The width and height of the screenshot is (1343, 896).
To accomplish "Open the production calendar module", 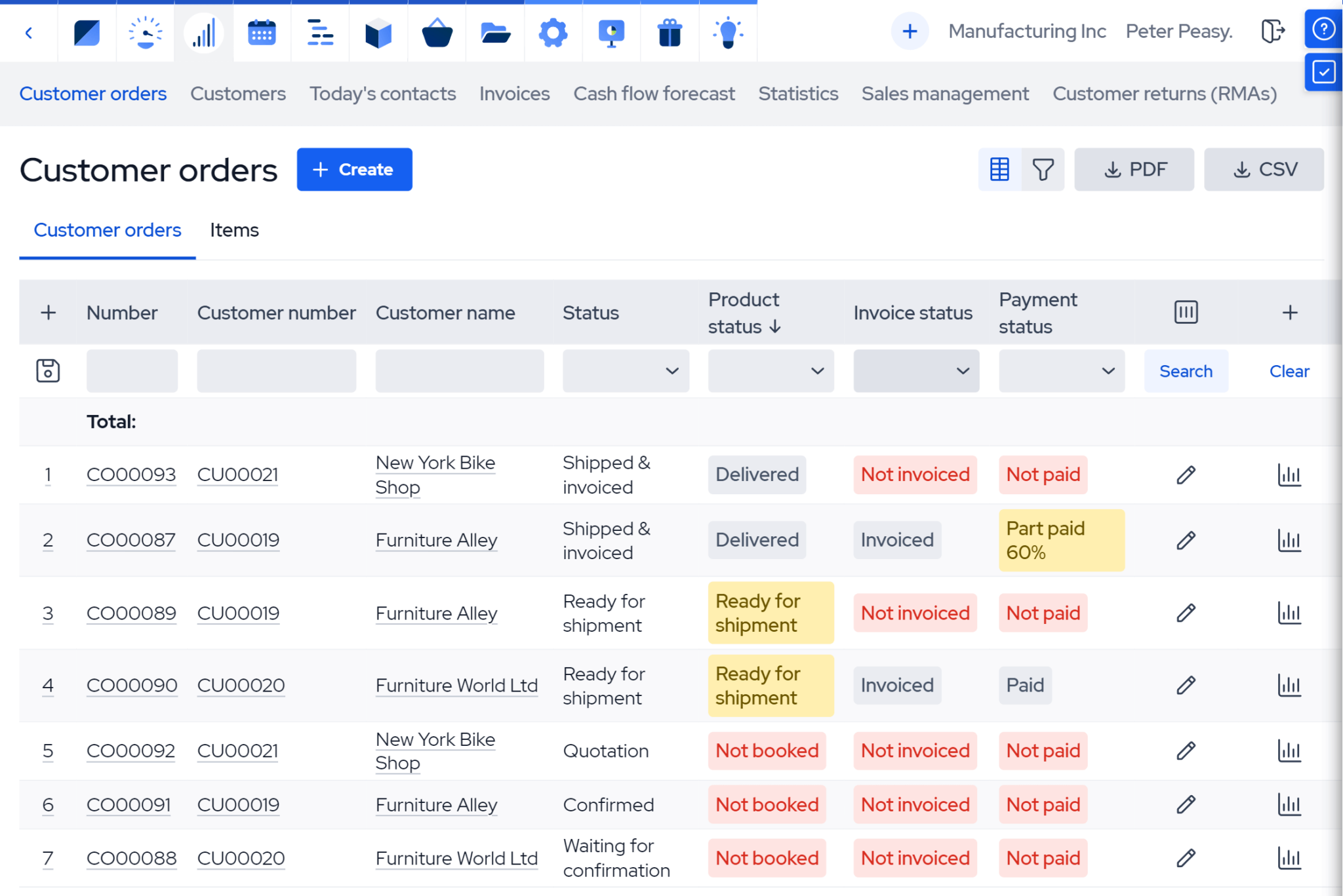I will [262, 32].
